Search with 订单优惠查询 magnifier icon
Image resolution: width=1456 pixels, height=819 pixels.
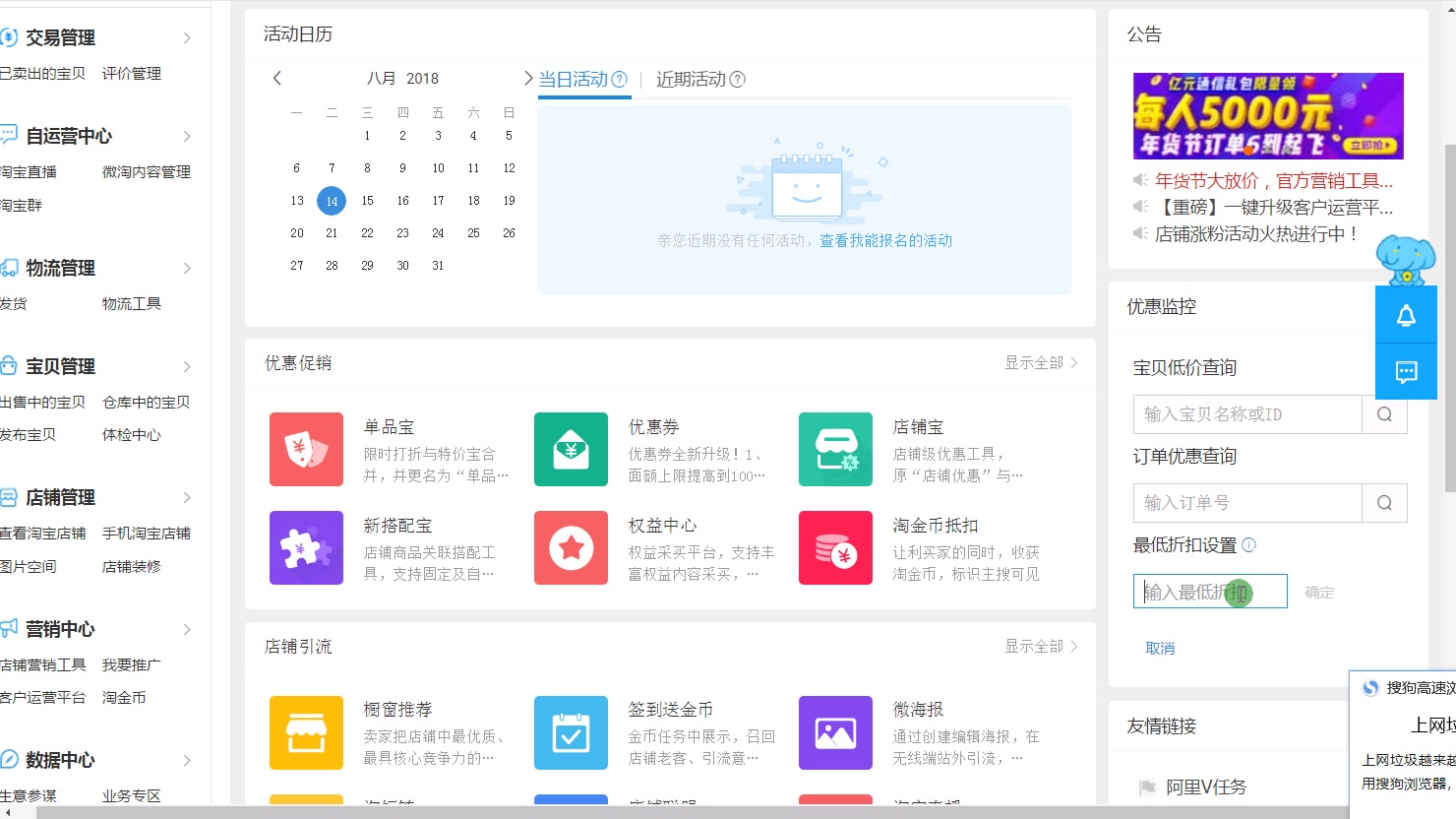[1384, 503]
